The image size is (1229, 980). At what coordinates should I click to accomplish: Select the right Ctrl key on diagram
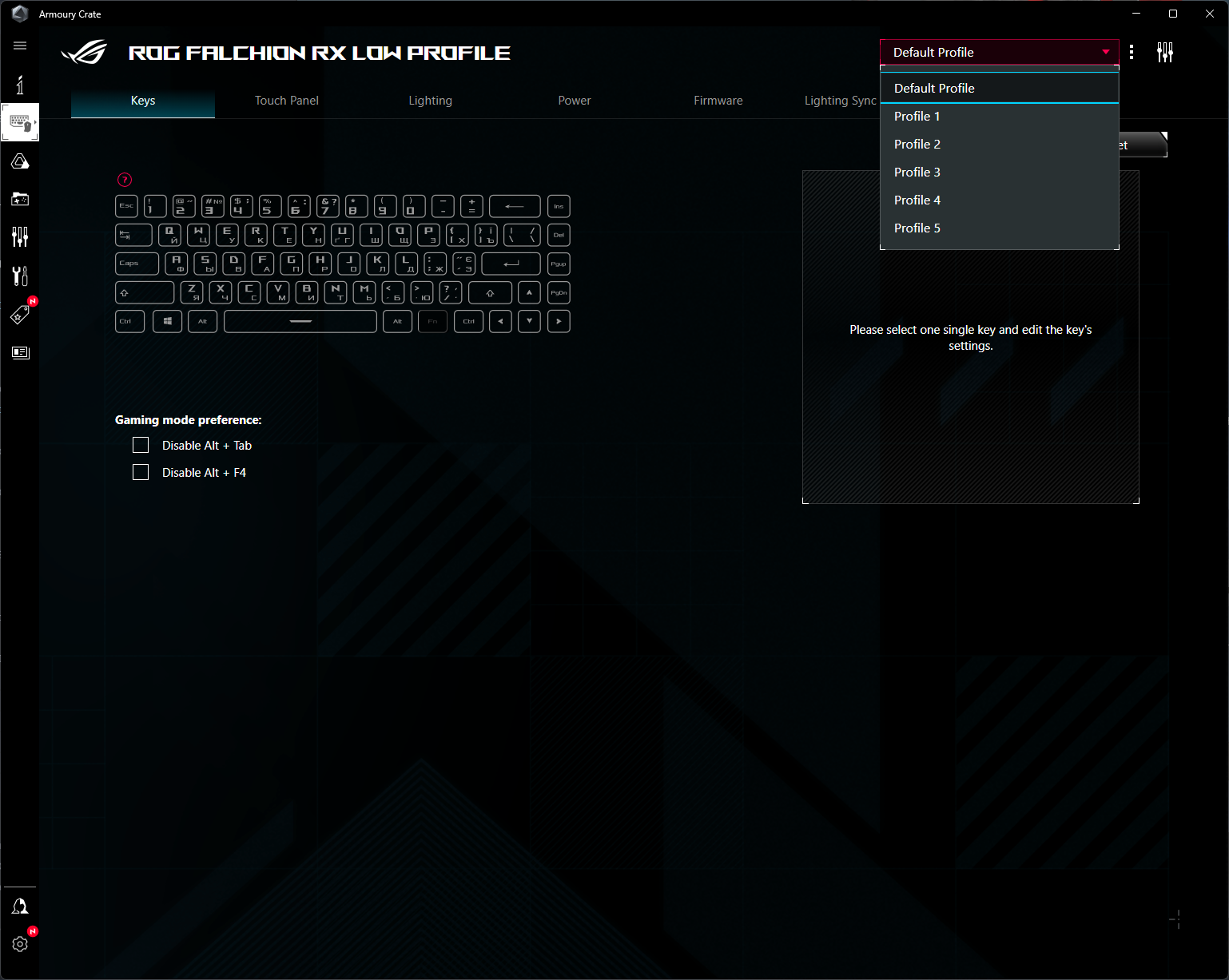468,321
